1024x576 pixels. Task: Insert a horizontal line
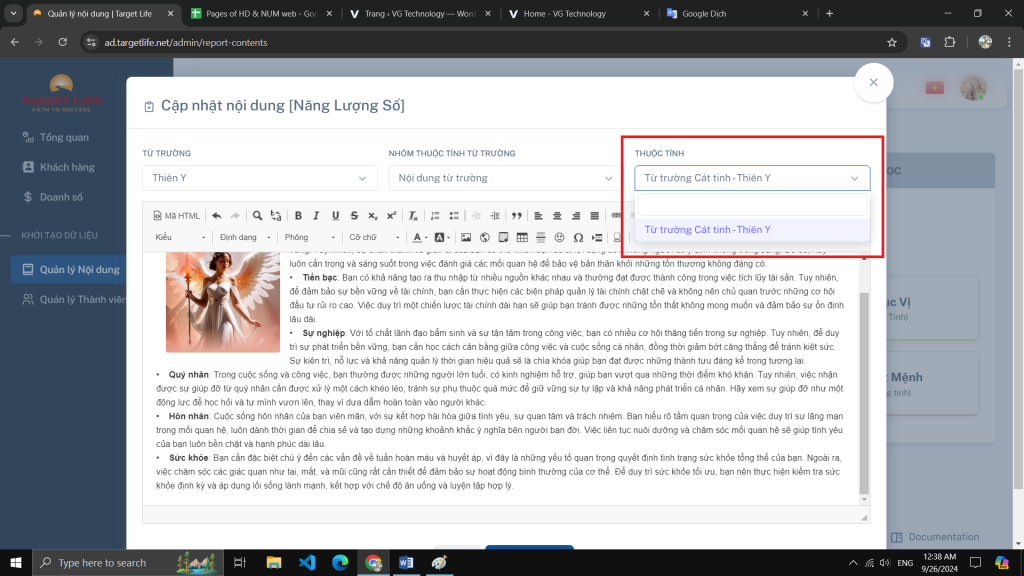coord(541,237)
